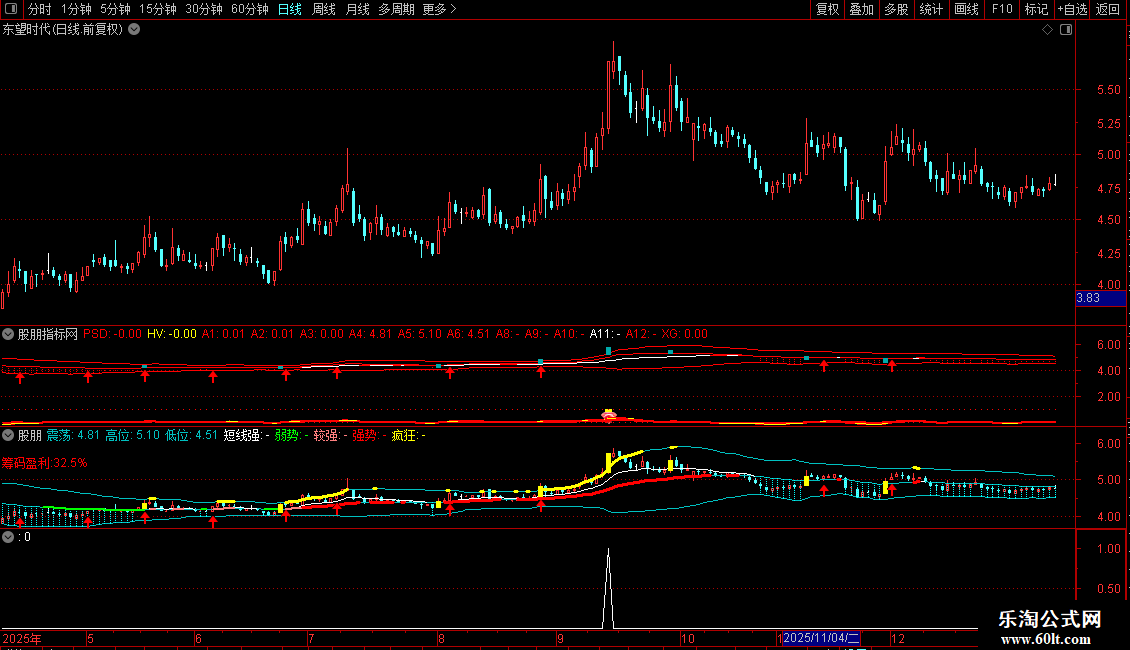This screenshot has width=1130, height=650.
Task: Open the 多股 multi-stock view
Action: [897, 9]
